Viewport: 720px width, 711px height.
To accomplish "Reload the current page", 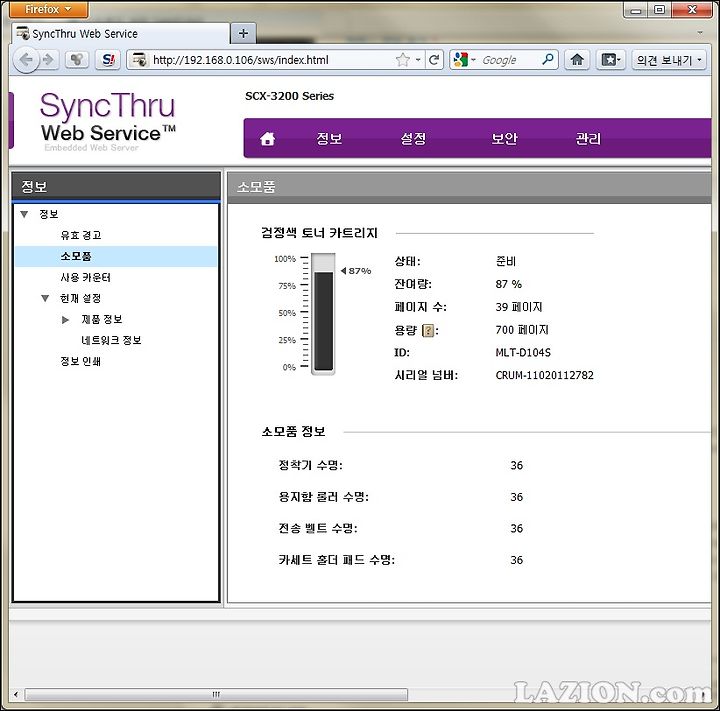I will pos(434,60).
